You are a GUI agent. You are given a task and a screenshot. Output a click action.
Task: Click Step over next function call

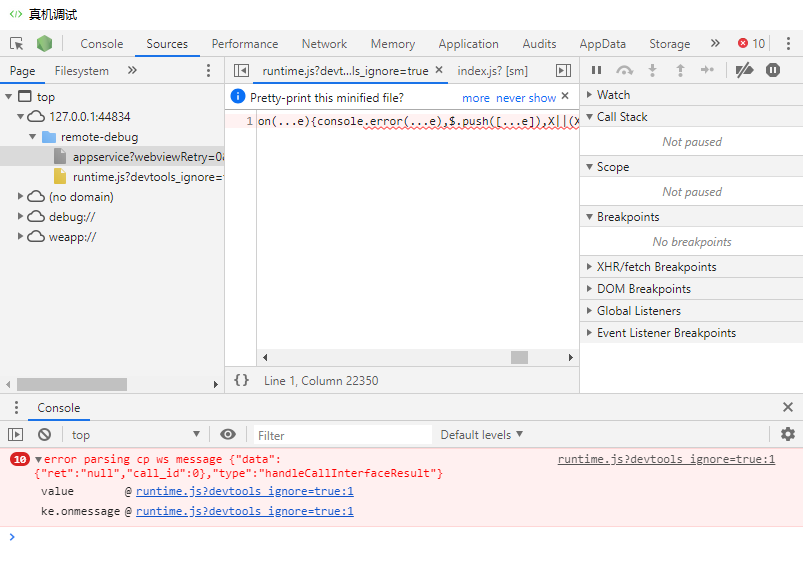pos(624,70)
